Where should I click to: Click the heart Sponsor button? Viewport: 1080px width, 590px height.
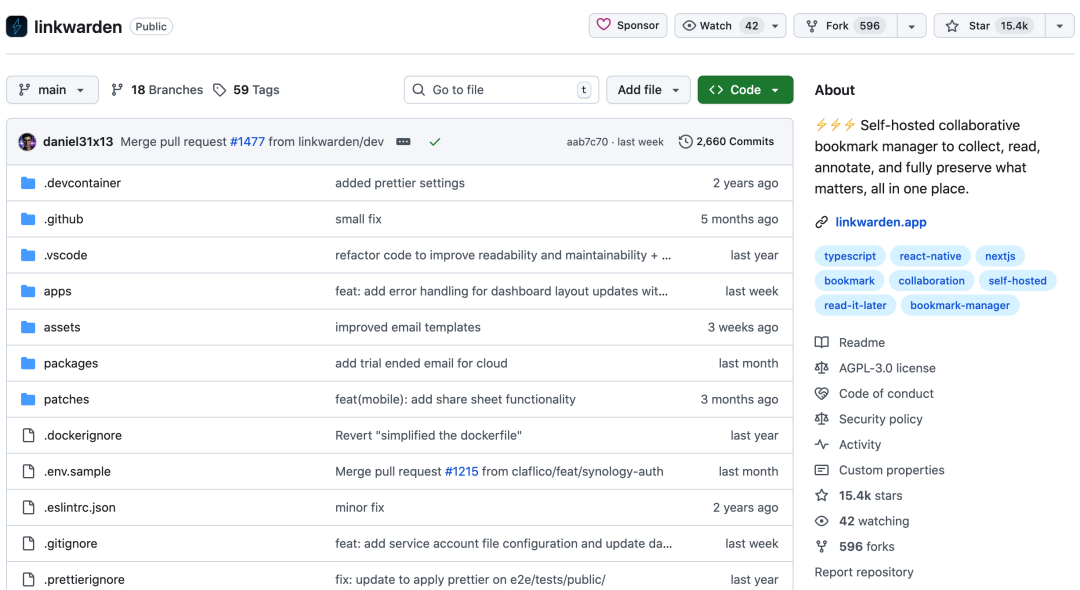(627, 26)
